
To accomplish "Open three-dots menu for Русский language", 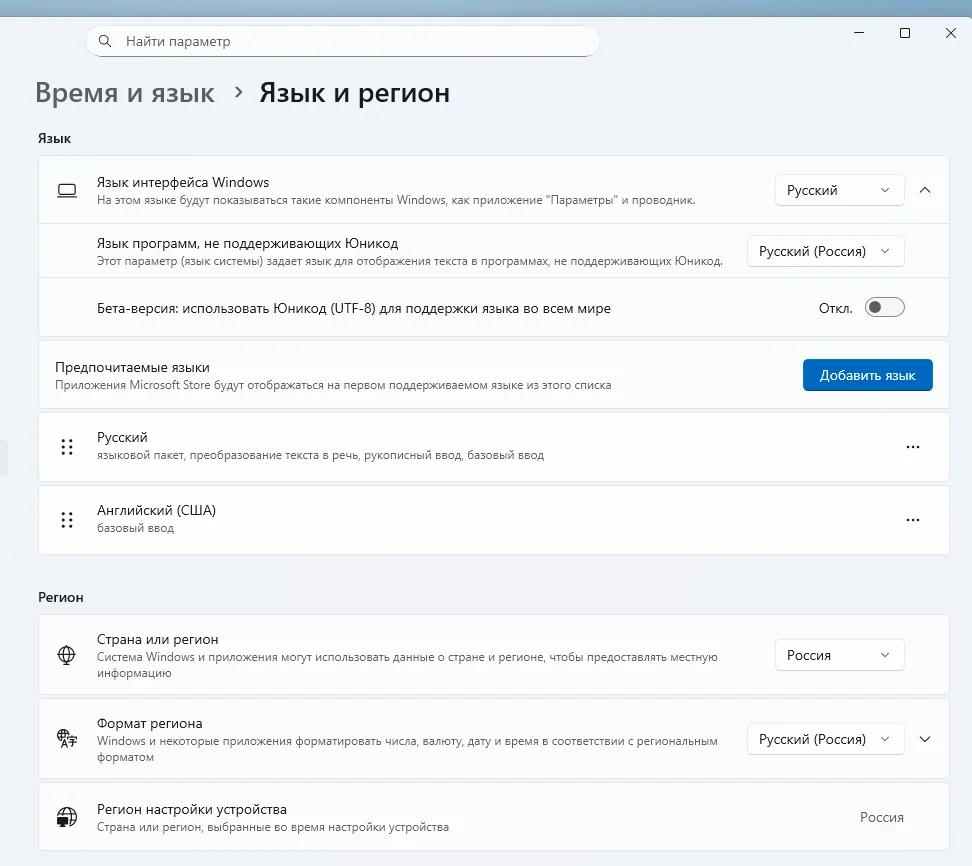I will click(x=912, y=447).
